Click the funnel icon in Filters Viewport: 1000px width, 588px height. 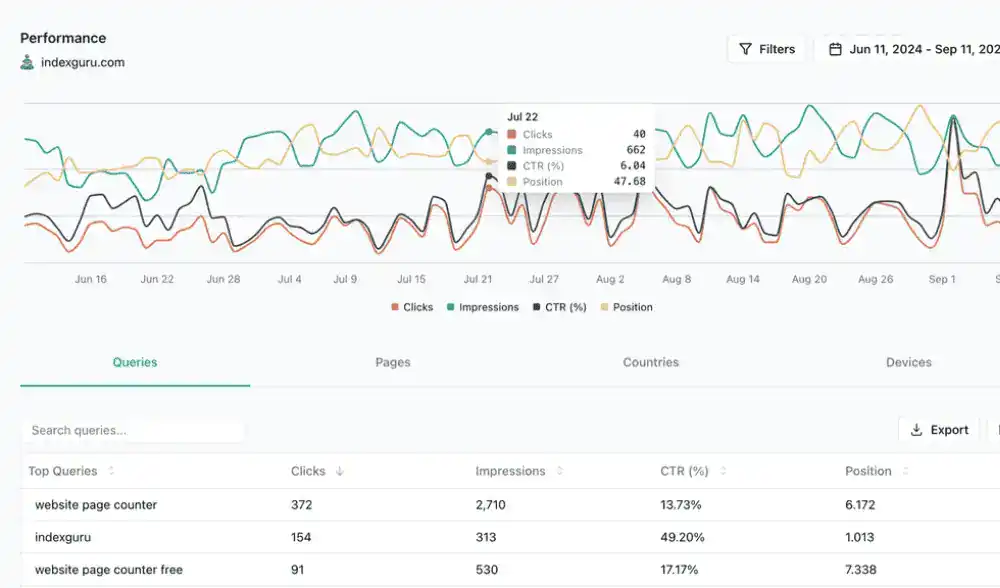click(x=745, y=49)
